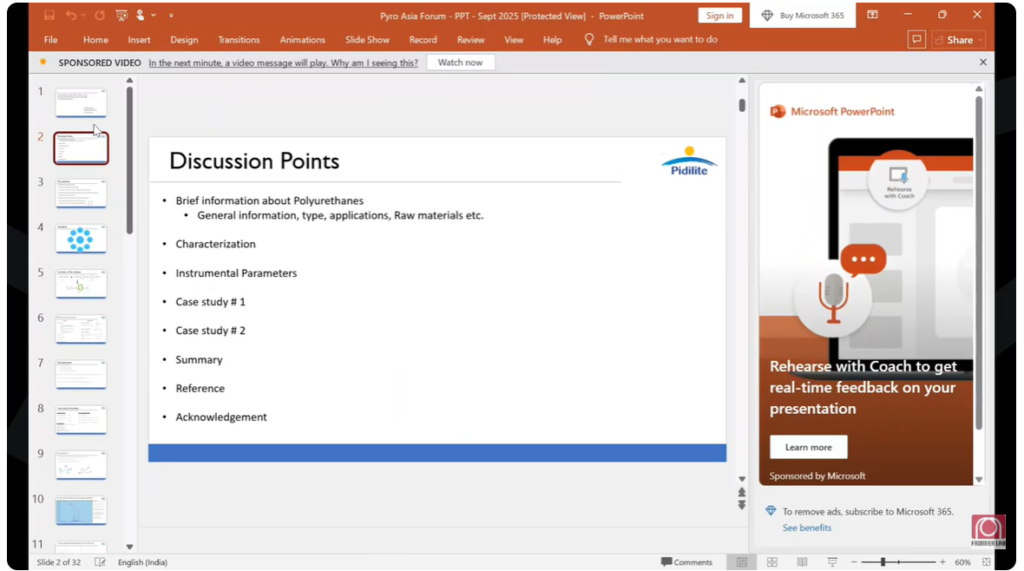Click the zoom slider in status bar
Screen dimensions: 1024x571
pyautogui.click(x=883, y=563)
